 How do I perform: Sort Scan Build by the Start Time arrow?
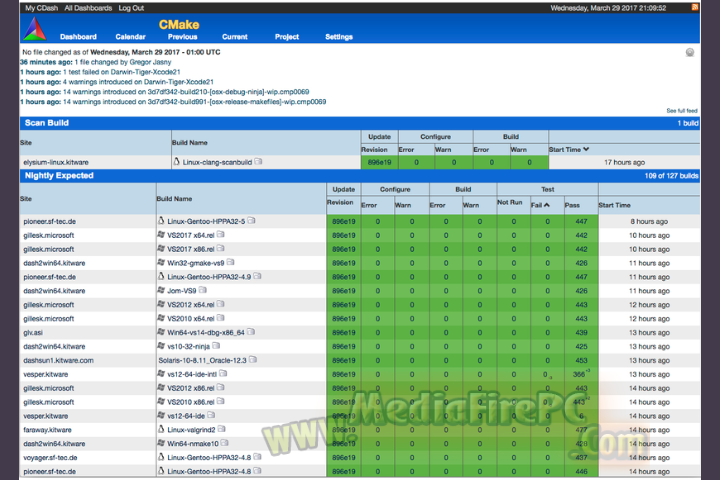click(x=586, y=149)
